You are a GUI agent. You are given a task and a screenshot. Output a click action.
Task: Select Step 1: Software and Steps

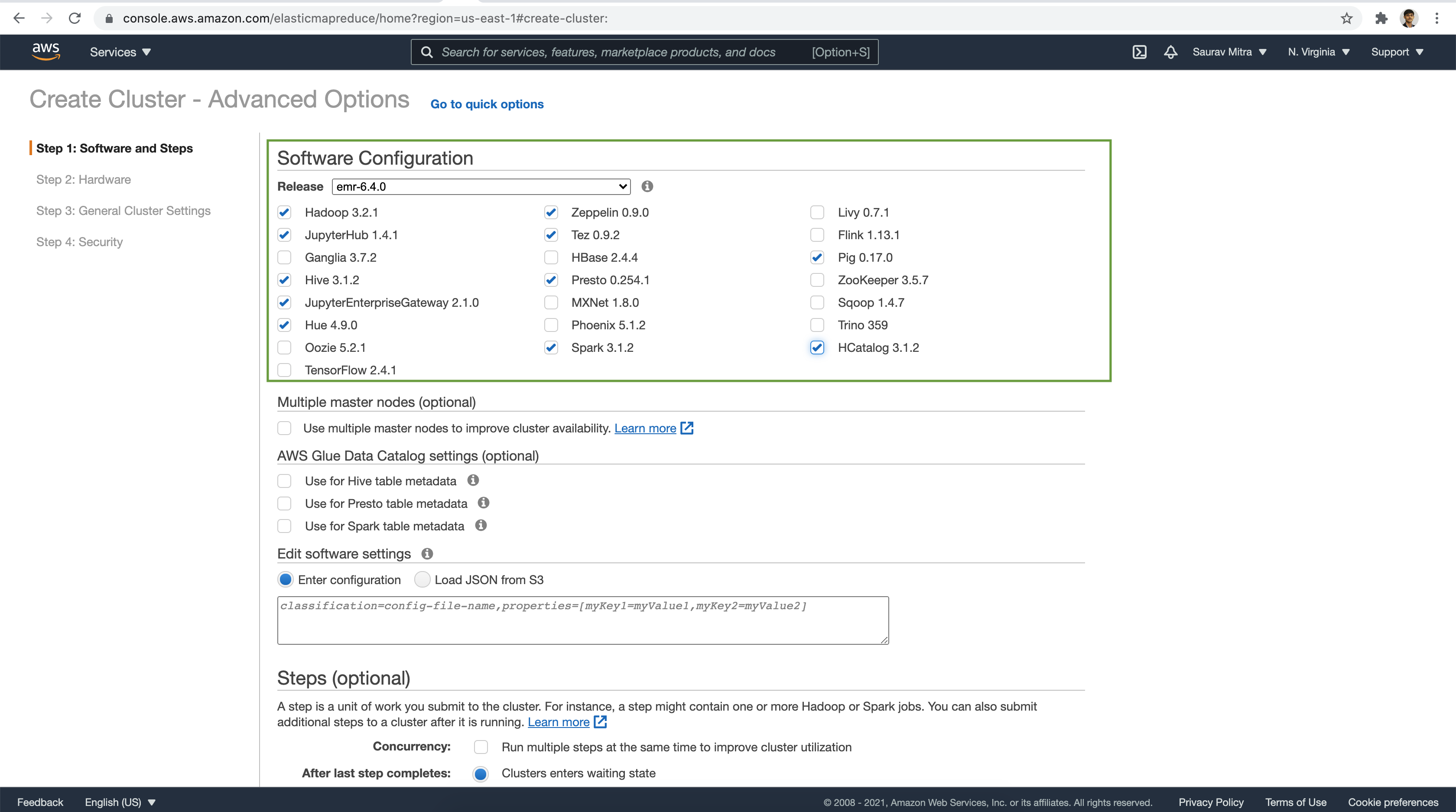pyautogui.click(x=115, y=148)
